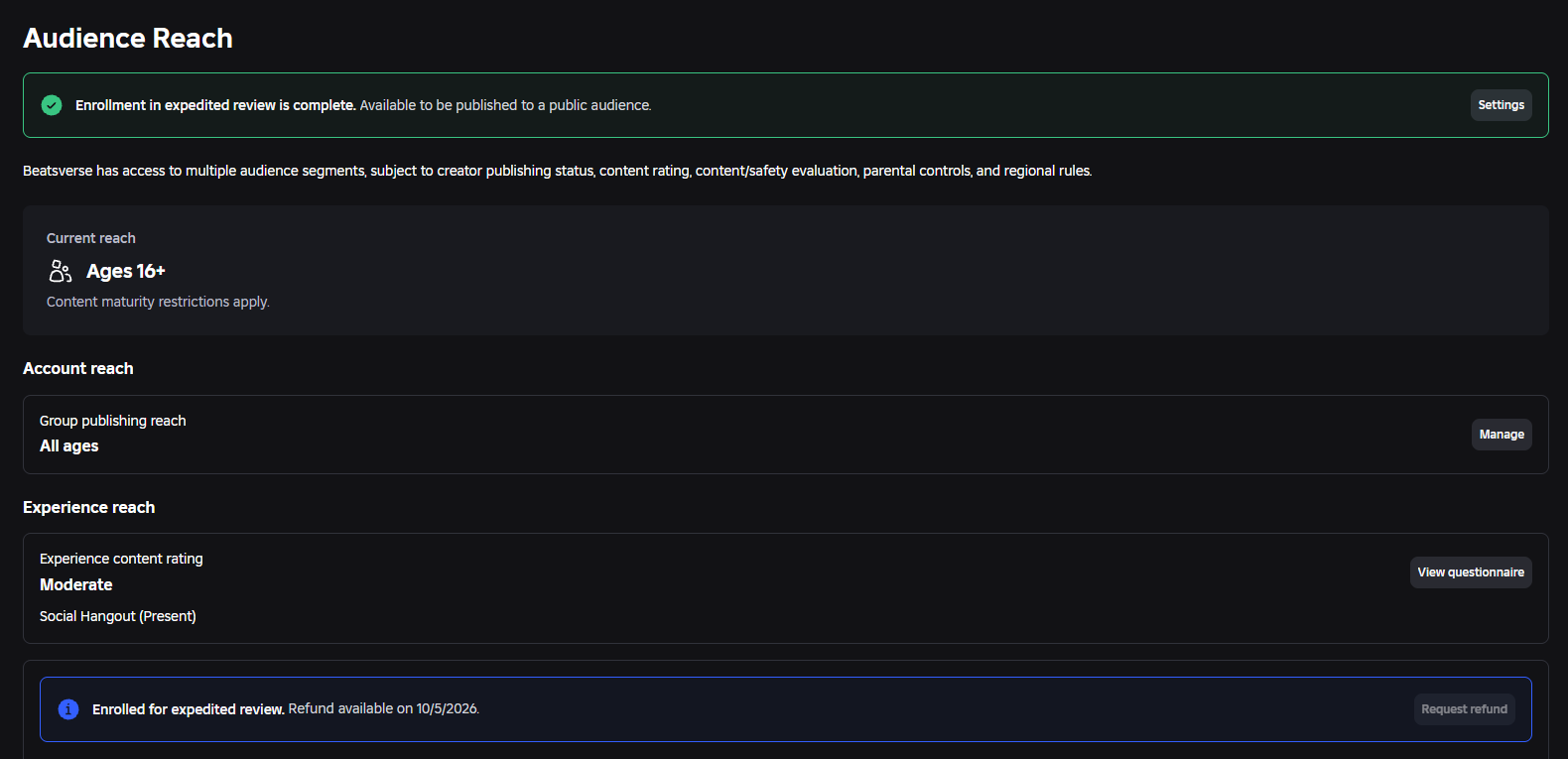Viewport: 1568px width, 759px height.
Task: Click the Social Hangout (Present) descriptor
Action: pos(118,616)
